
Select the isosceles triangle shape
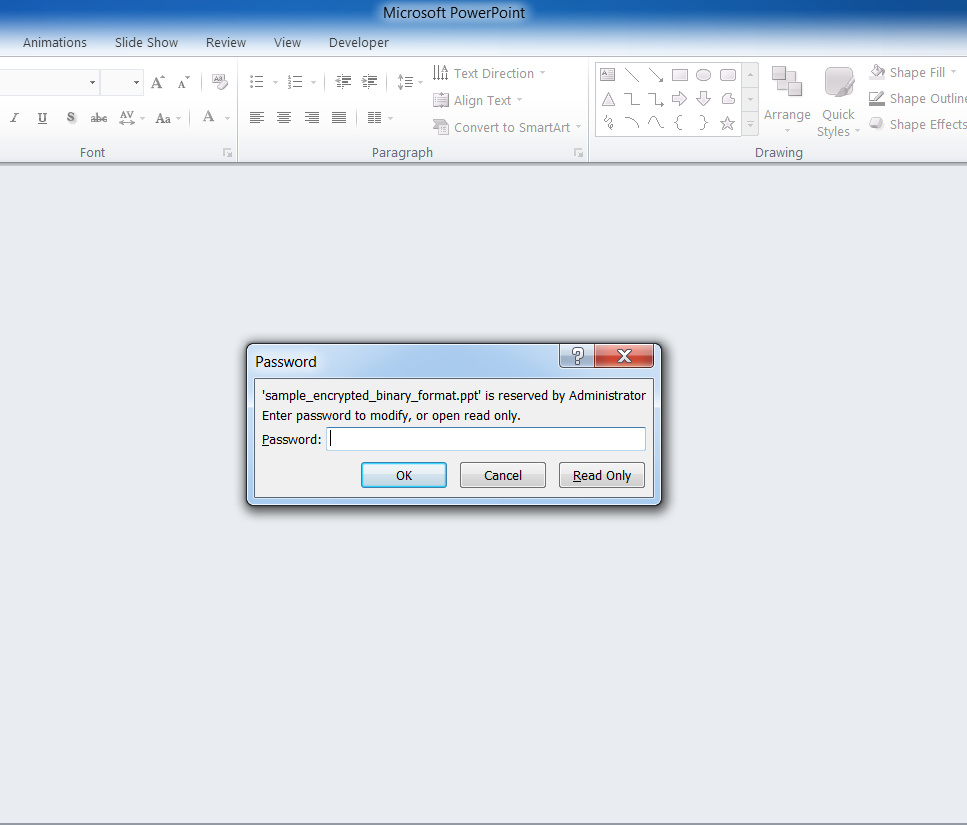[607, 99]
